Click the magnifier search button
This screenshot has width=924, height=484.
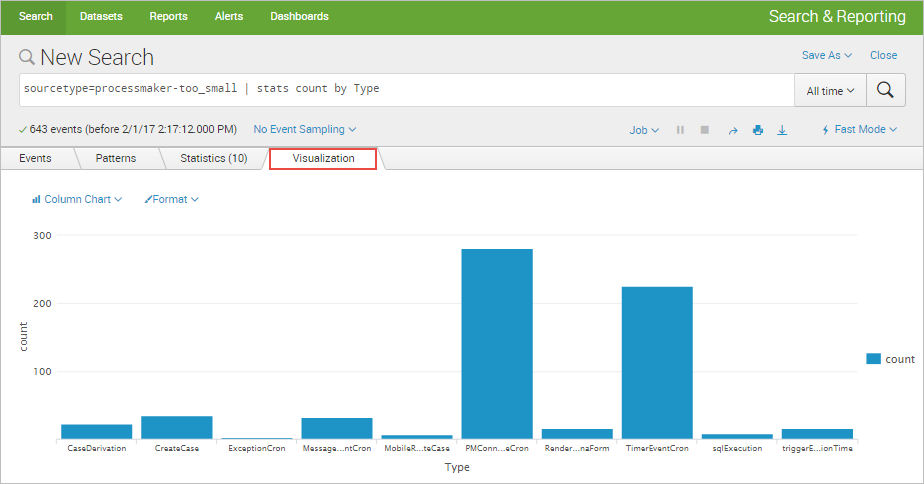pyautogui.click(x=884, y=90)
